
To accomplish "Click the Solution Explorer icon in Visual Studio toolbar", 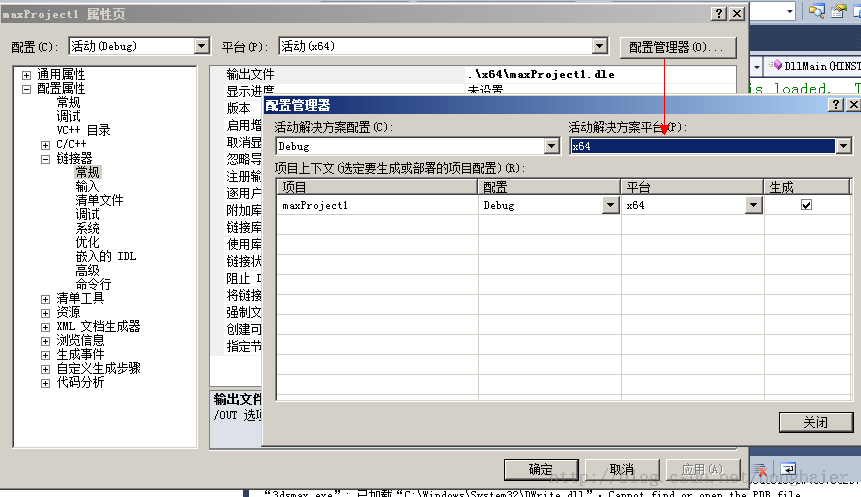I will 816,10.
